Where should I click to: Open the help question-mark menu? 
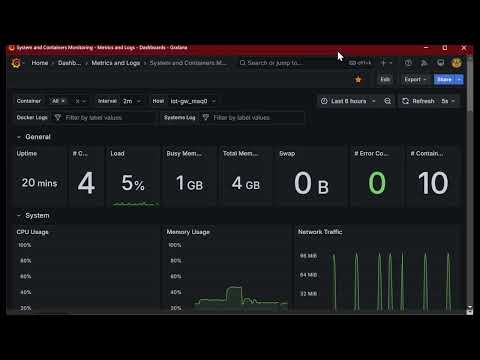tap(408, 63)
